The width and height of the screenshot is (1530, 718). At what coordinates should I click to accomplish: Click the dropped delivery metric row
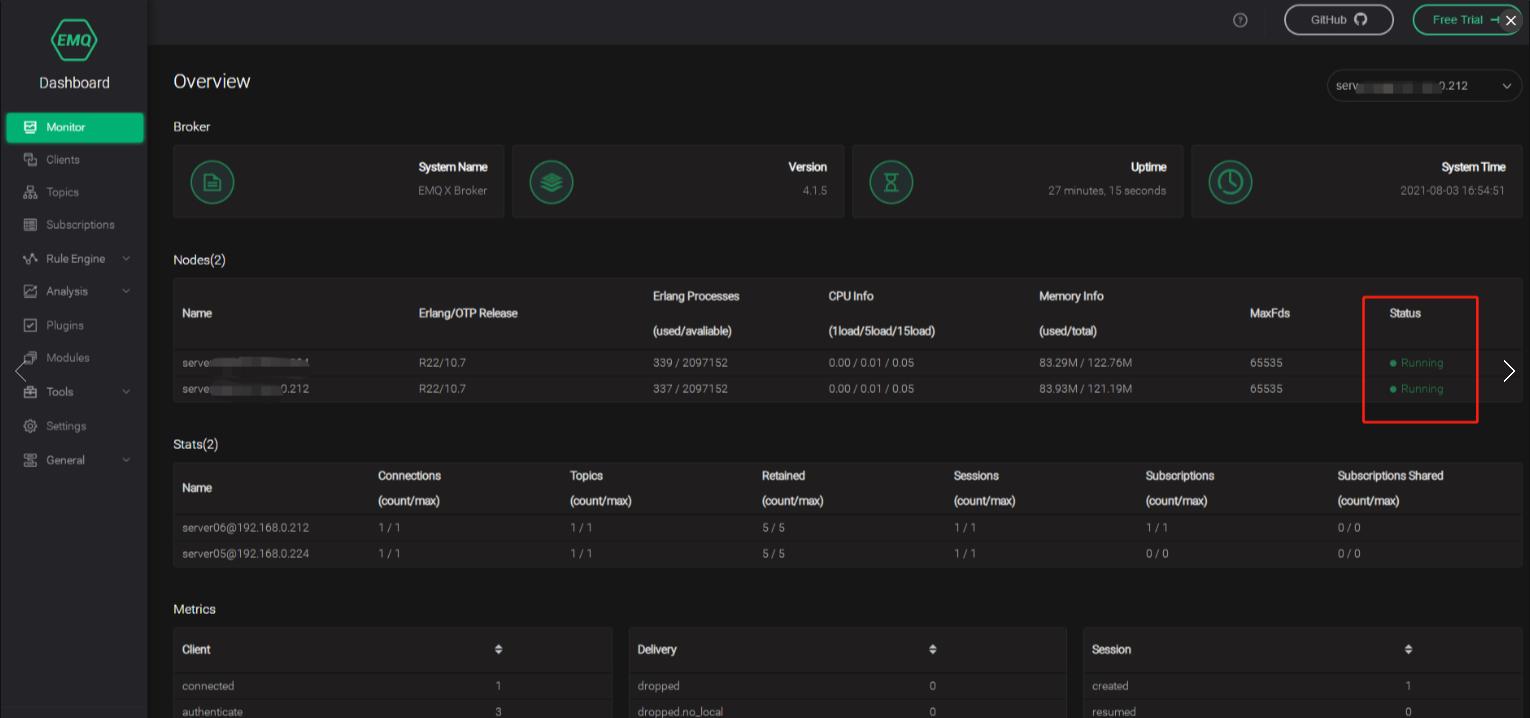[847, 686]
